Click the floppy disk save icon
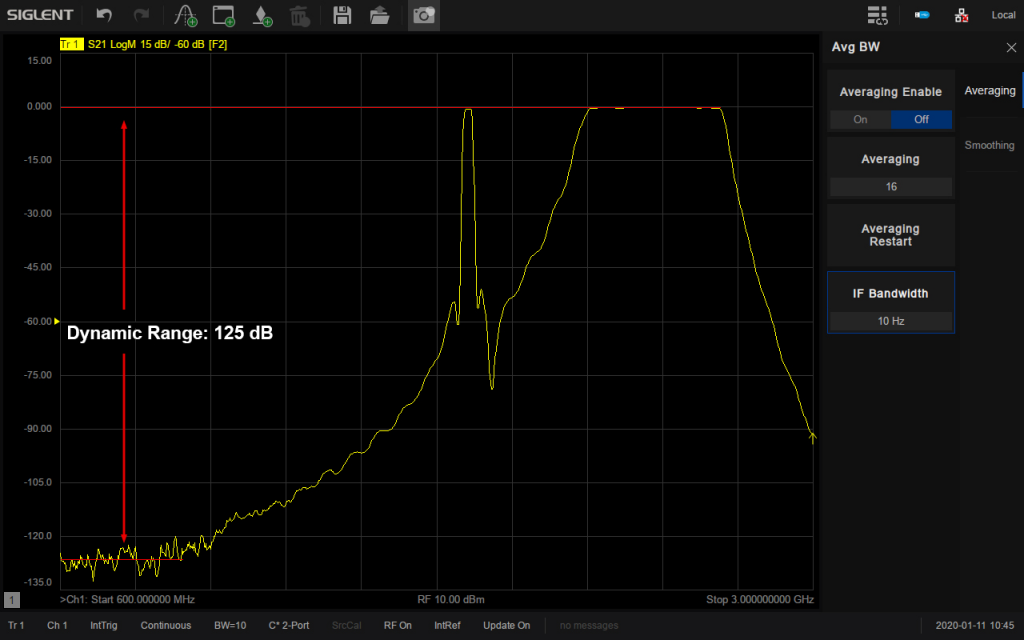This screenshot has height=640, width=1024. point(342,15)
